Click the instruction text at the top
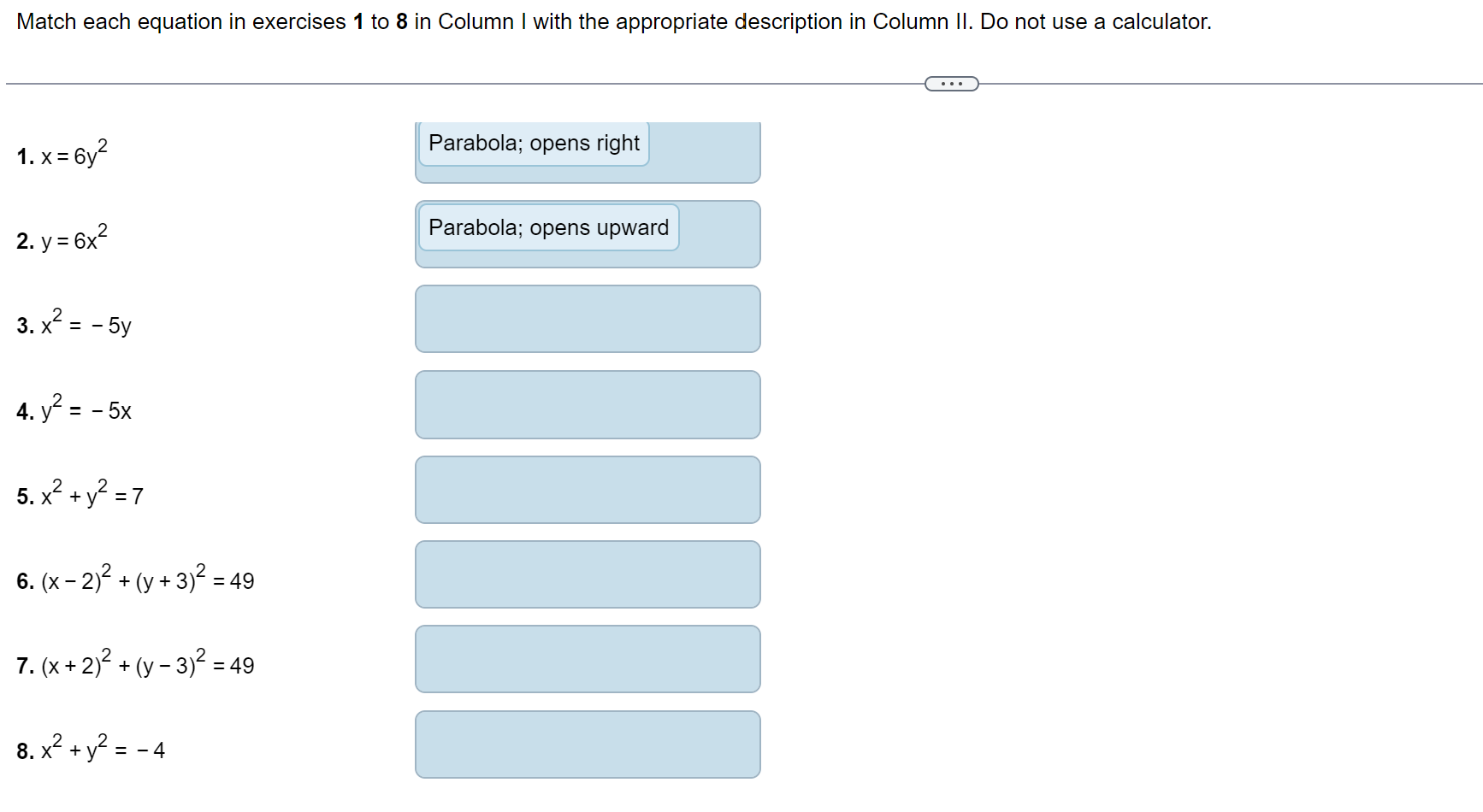1483x812 pixels. [x=614, y=21]
